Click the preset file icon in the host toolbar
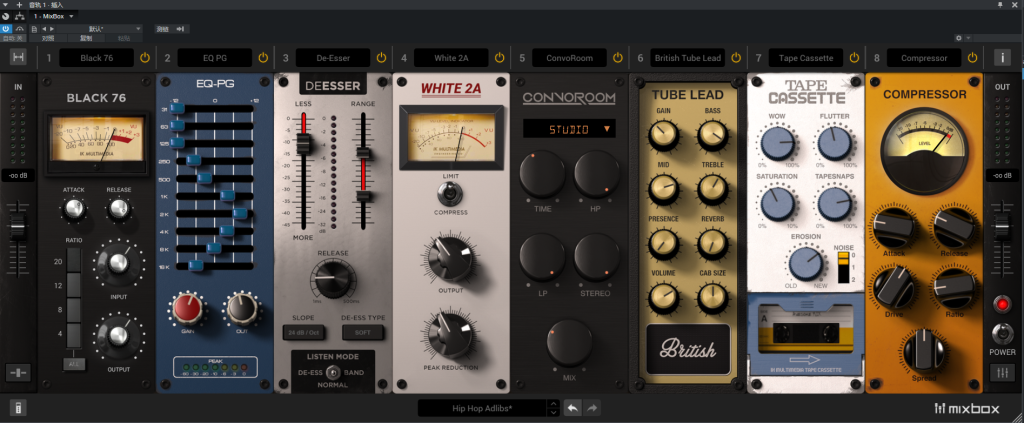 34,29
